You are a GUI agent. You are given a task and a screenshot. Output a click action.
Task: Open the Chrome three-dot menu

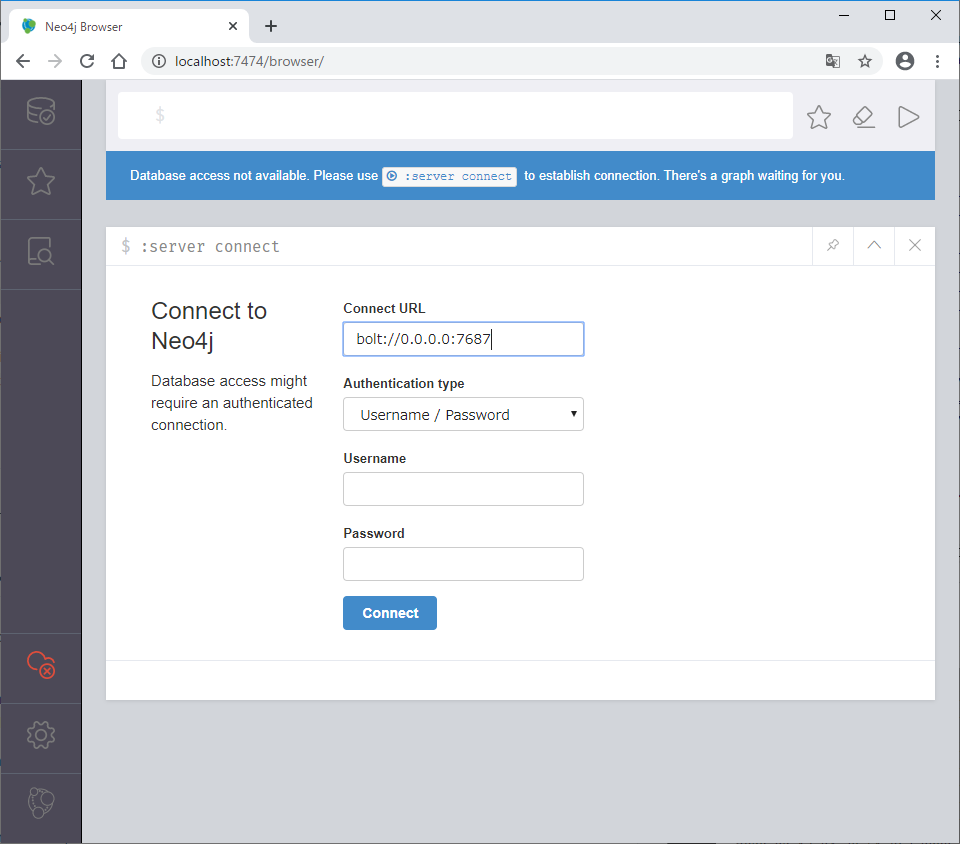pos(937,61)
